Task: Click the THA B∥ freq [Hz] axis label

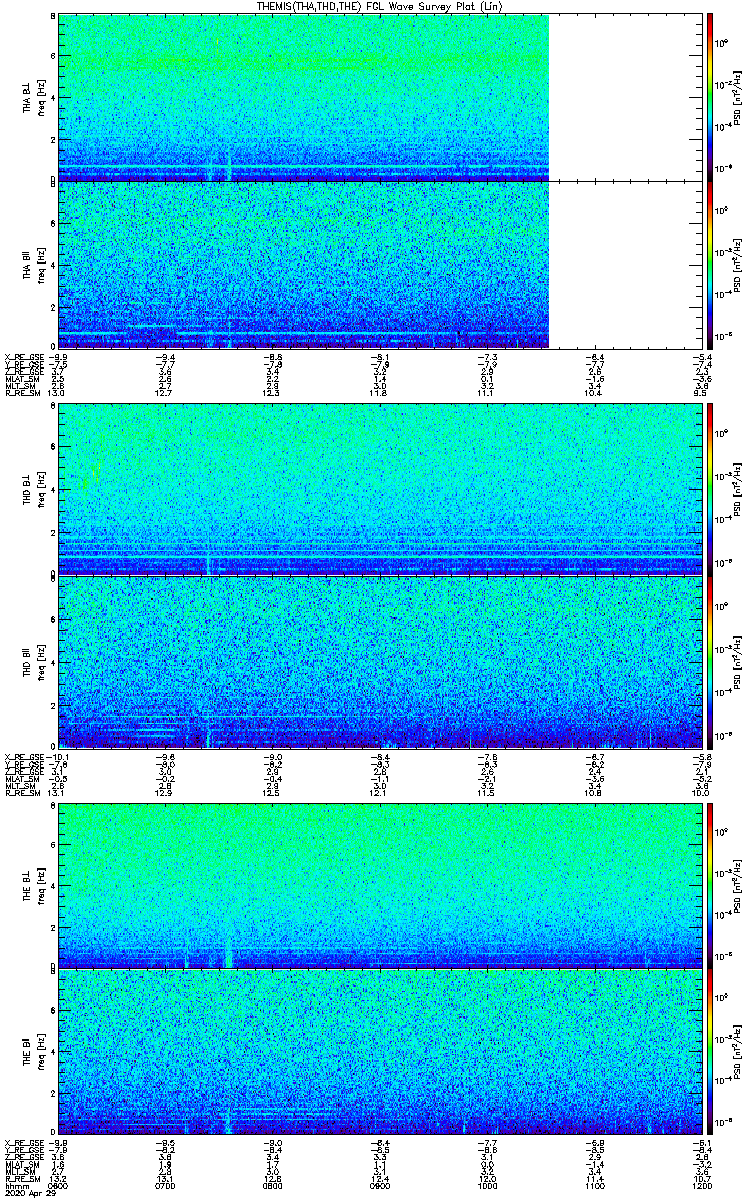Action: pos(40,264)
